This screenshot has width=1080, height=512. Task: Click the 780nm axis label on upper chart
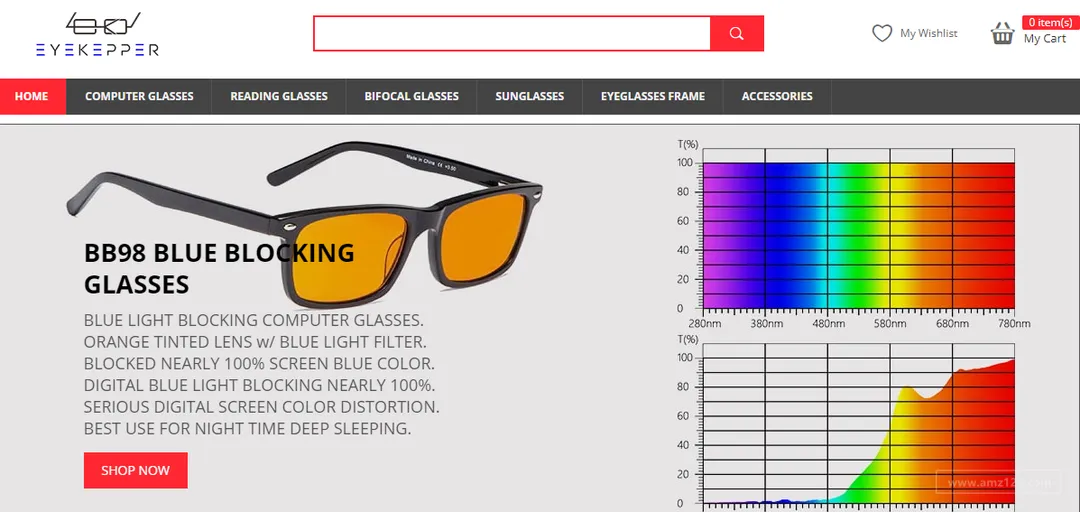coord(1015,324)
